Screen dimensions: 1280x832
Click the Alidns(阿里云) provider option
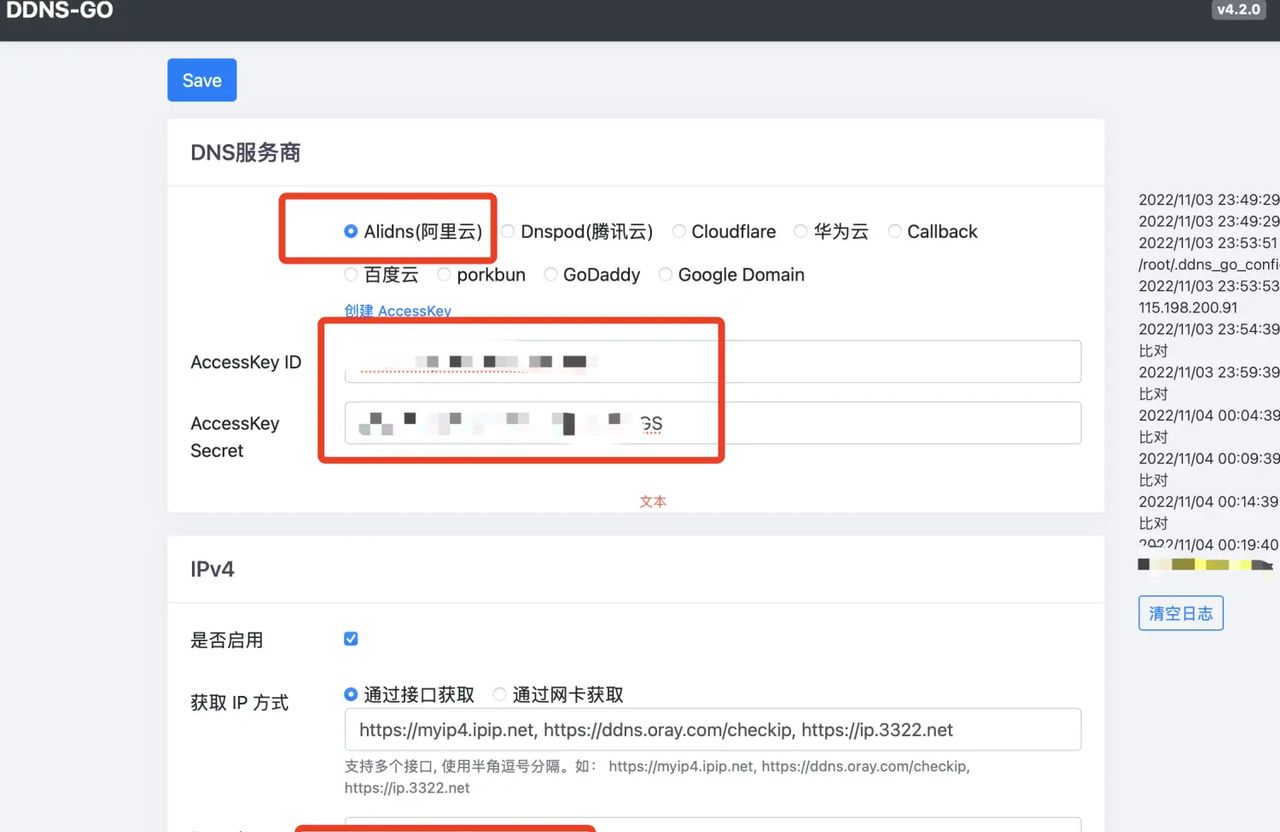(351, 231)
